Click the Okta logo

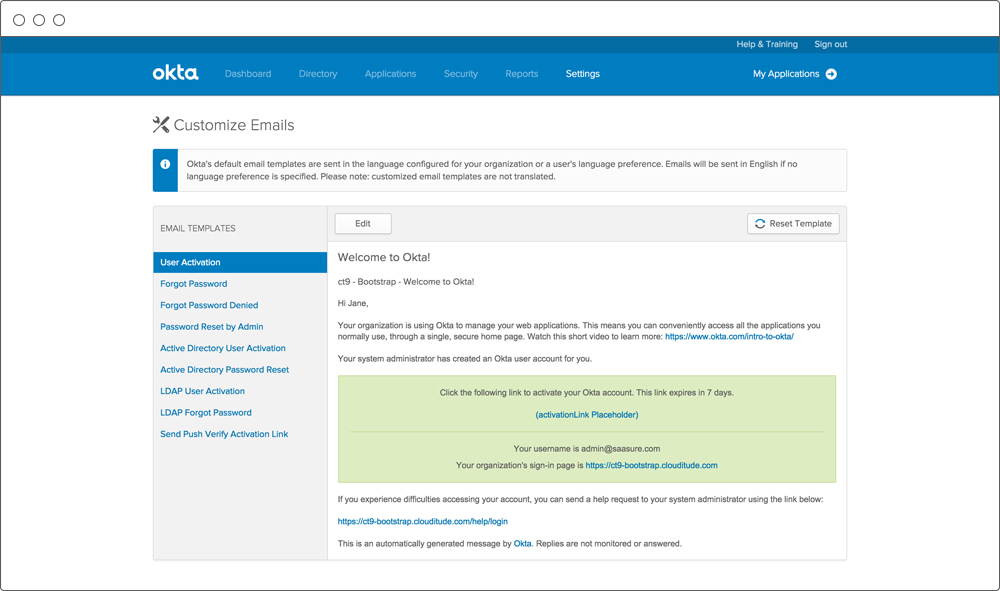point(175,73)
